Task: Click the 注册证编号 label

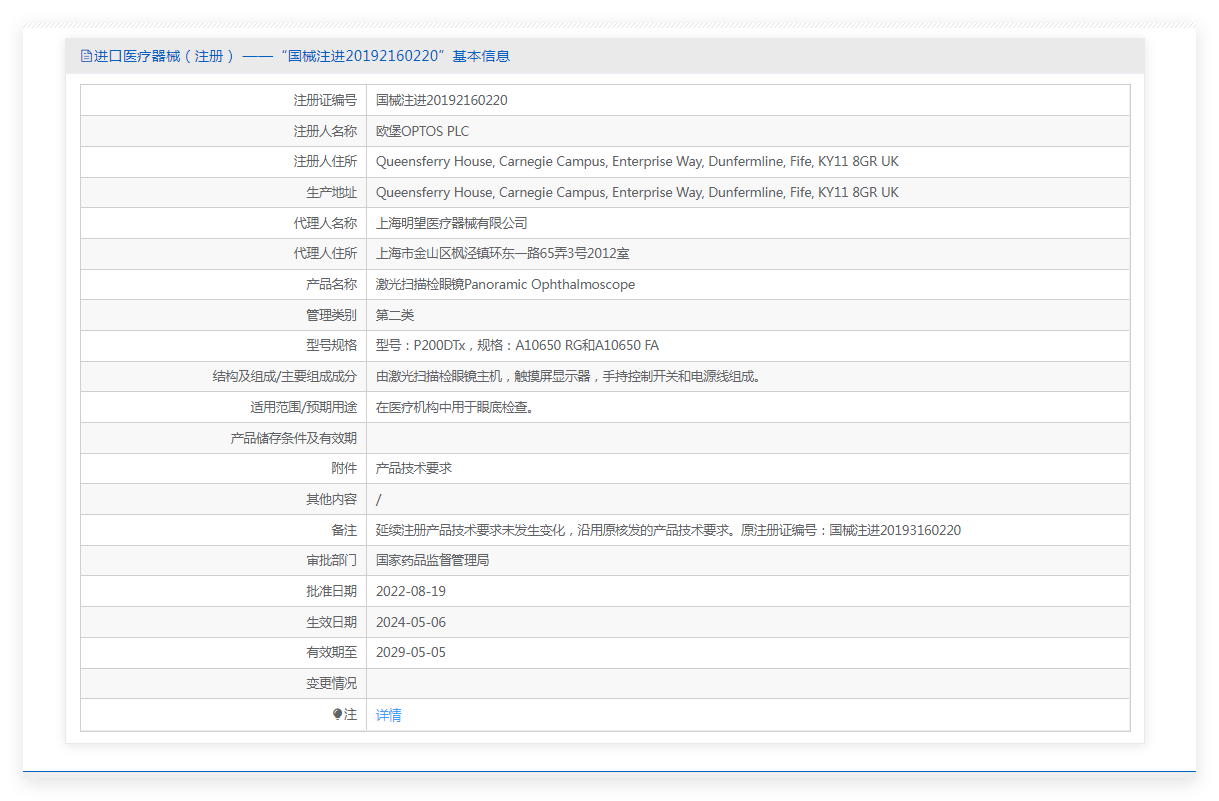Action: (x=325, y=100)
